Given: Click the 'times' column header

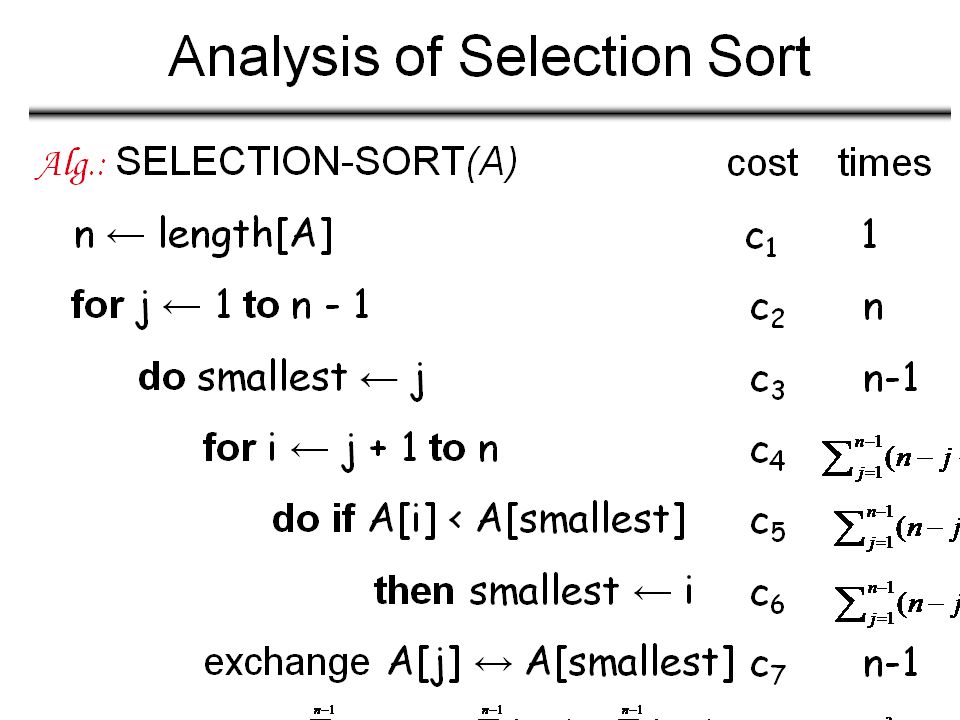Looking at the screenshot, I should [884, 163].
